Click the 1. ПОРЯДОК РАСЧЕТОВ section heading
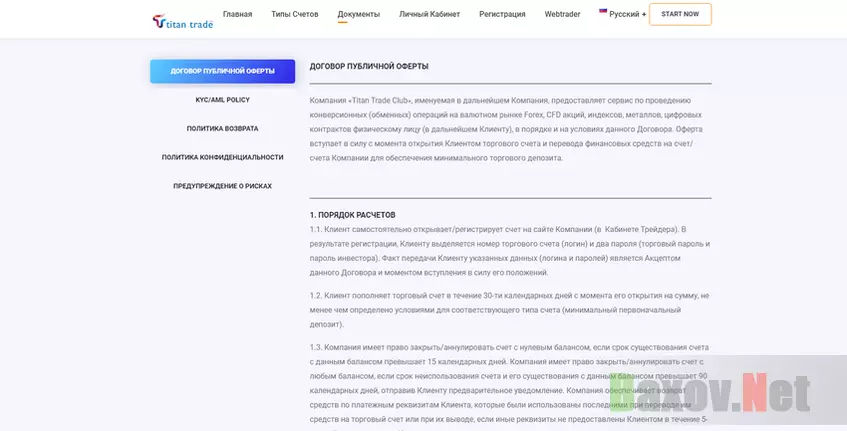 pos(352,215)
